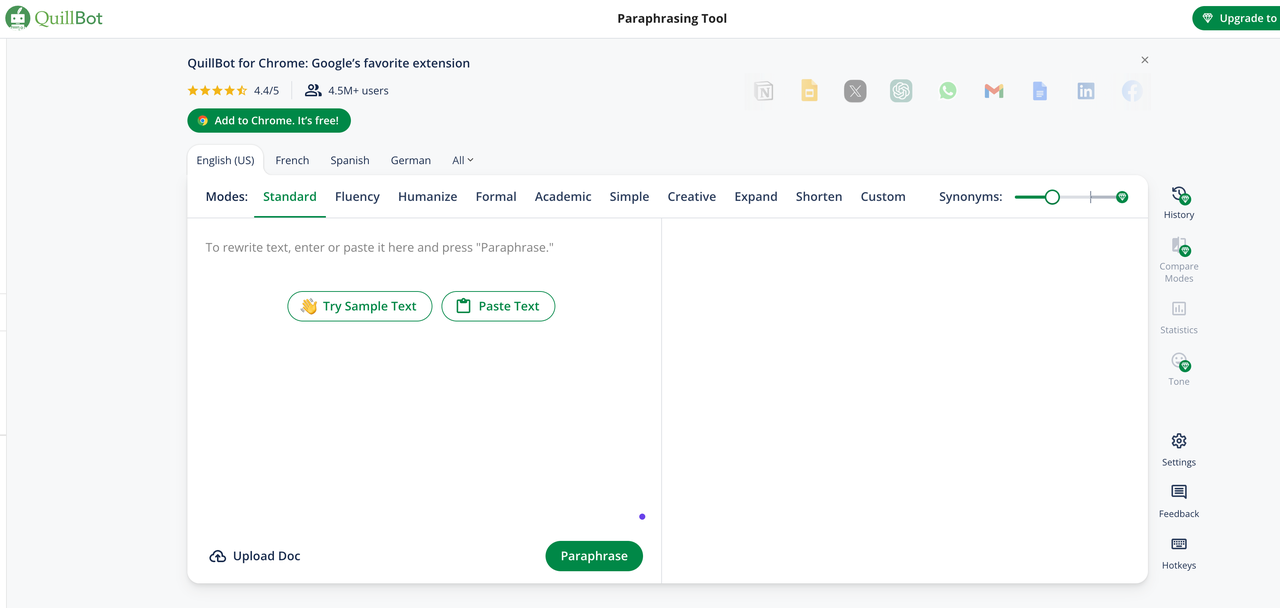Open the Google Slides integration icon

click(810, 91)
